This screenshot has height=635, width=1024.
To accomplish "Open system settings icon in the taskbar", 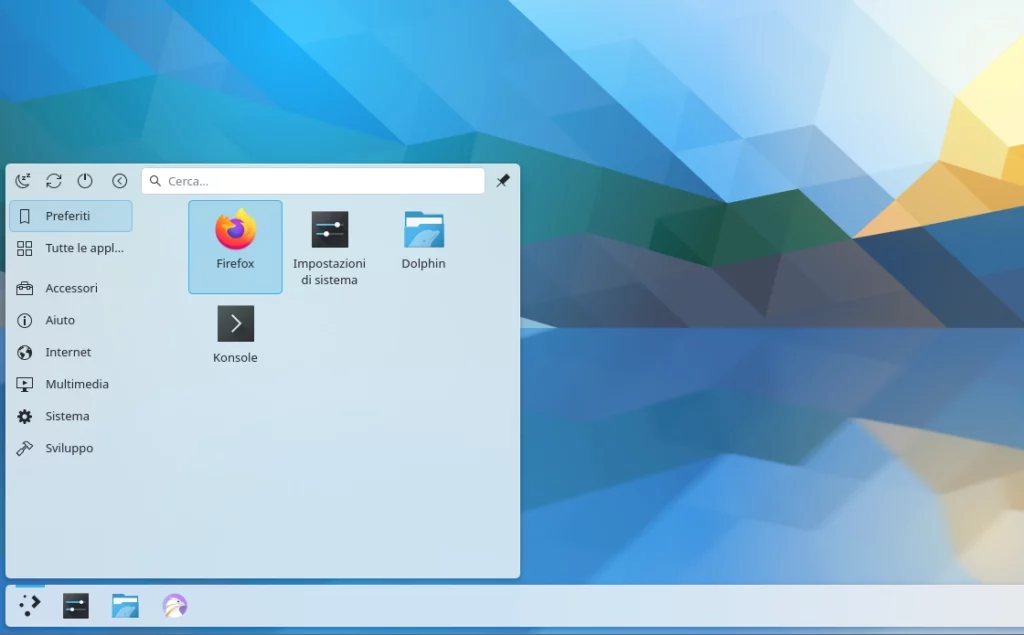I will tap(76, 606).
